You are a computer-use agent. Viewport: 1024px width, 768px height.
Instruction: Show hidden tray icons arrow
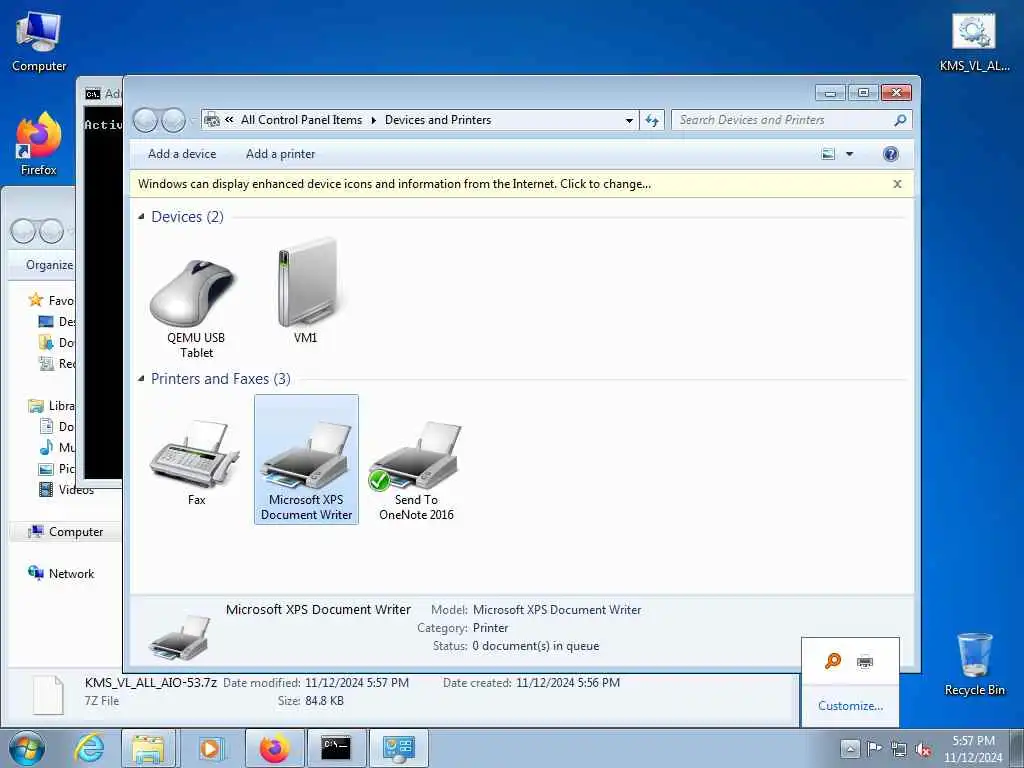point(850,748)
